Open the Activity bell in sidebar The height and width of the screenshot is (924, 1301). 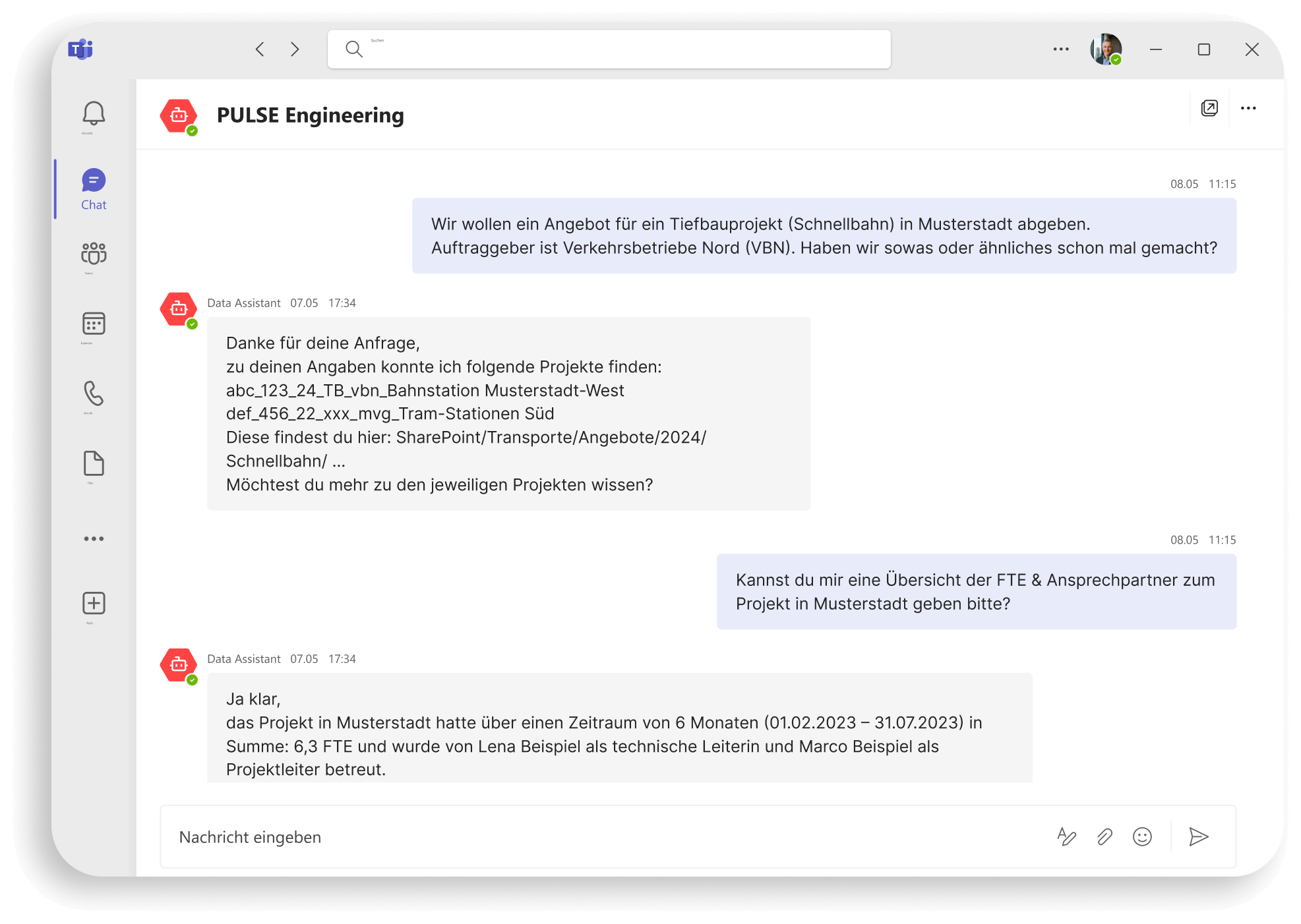(x=94, y=114)
